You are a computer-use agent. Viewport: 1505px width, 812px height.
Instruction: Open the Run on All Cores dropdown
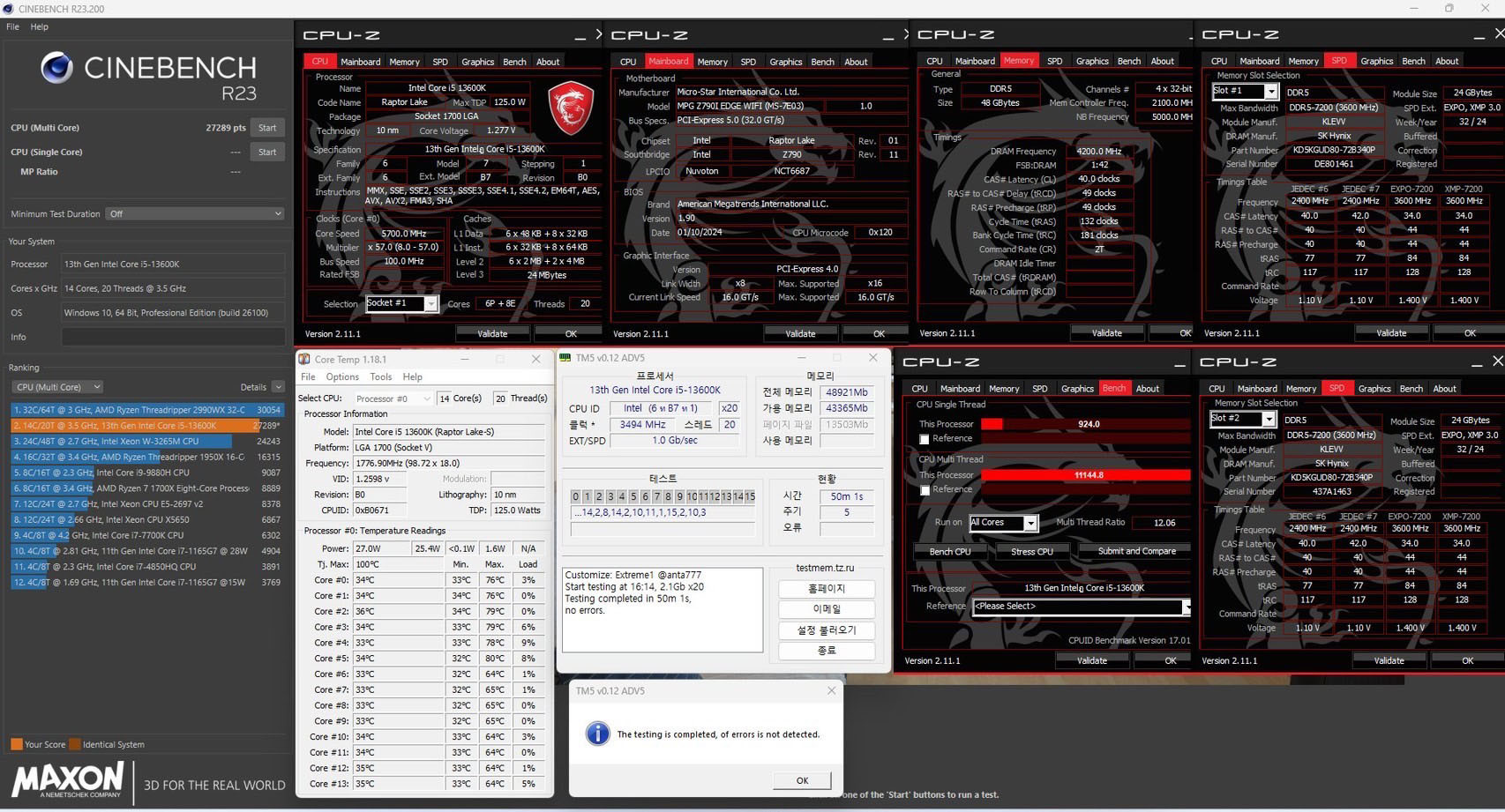[x=1003, y=523]
